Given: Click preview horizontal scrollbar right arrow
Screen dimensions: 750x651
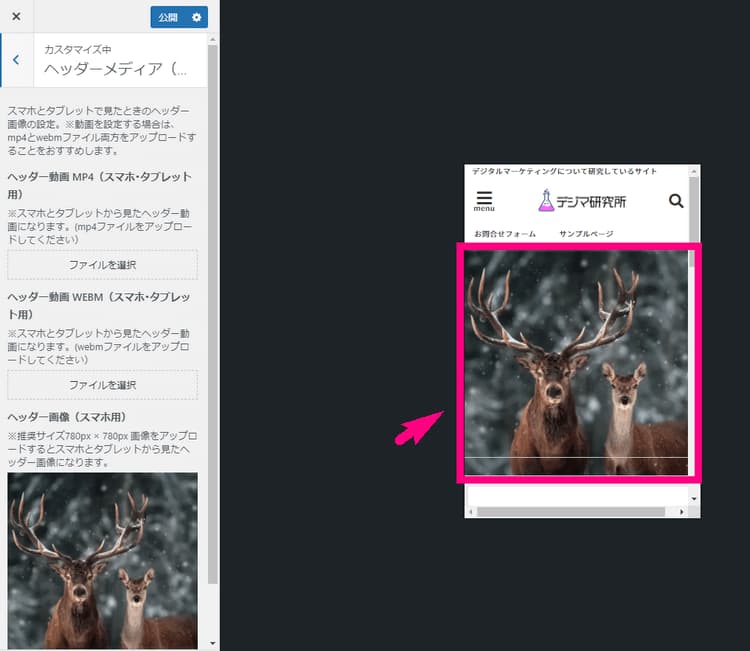Looking at the screenshot, I should 681,512.
